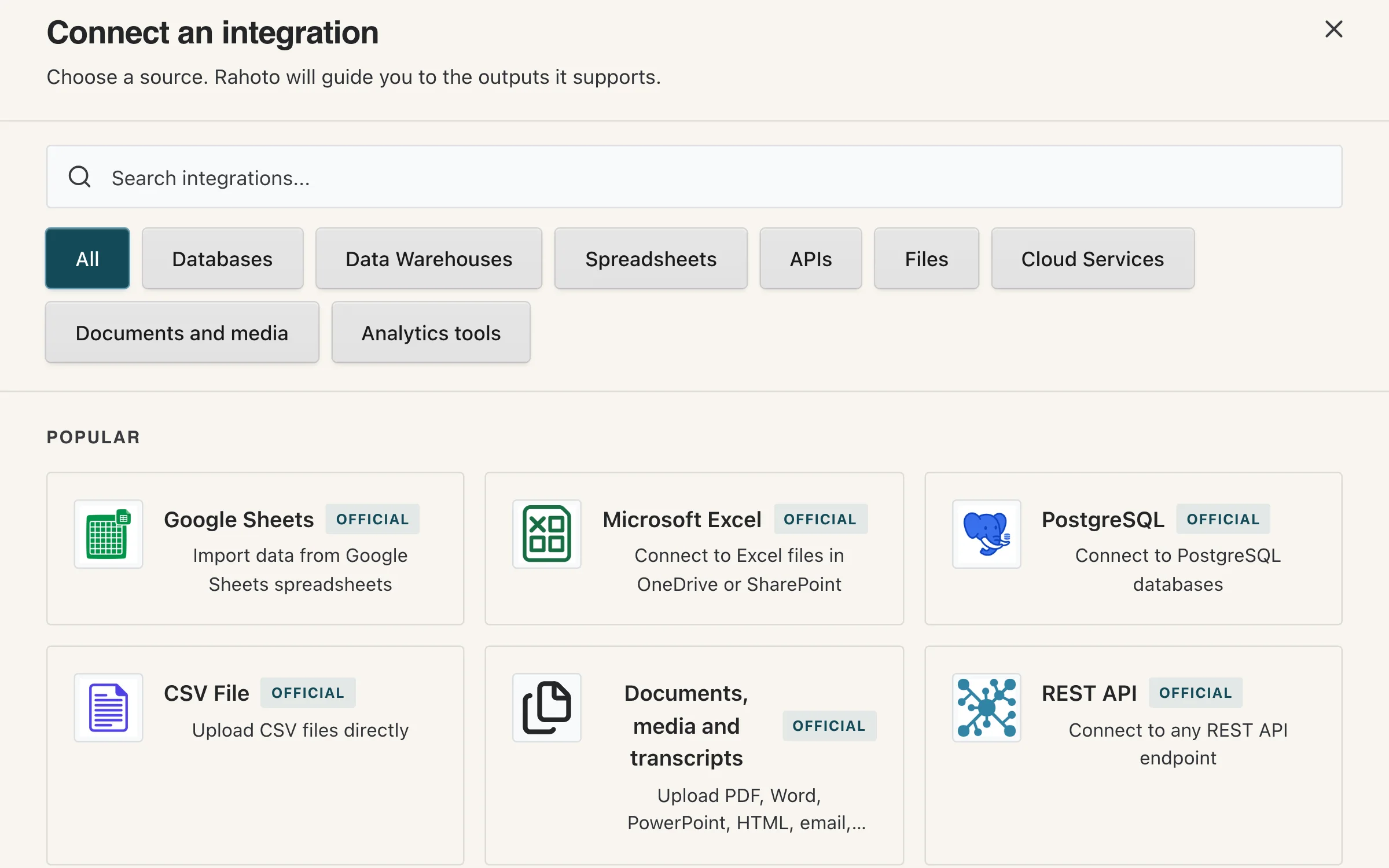Click "Connect to Excel files in OneDrive" description
The width and height of the screenshot is (1389, 868).
(x=740, y=569)
